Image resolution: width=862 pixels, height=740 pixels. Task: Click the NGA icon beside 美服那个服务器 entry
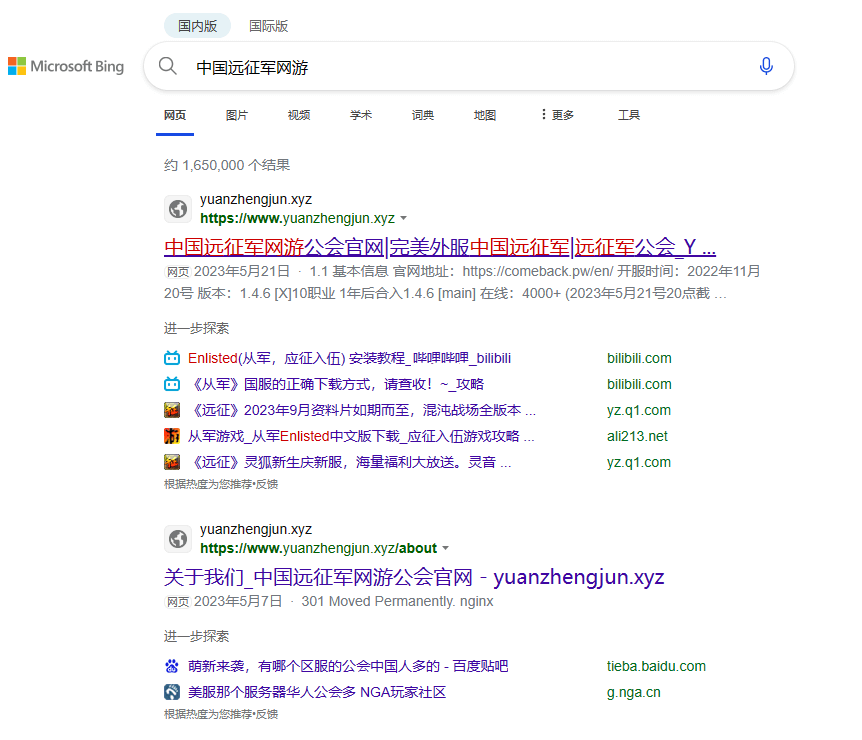(172, 692)
